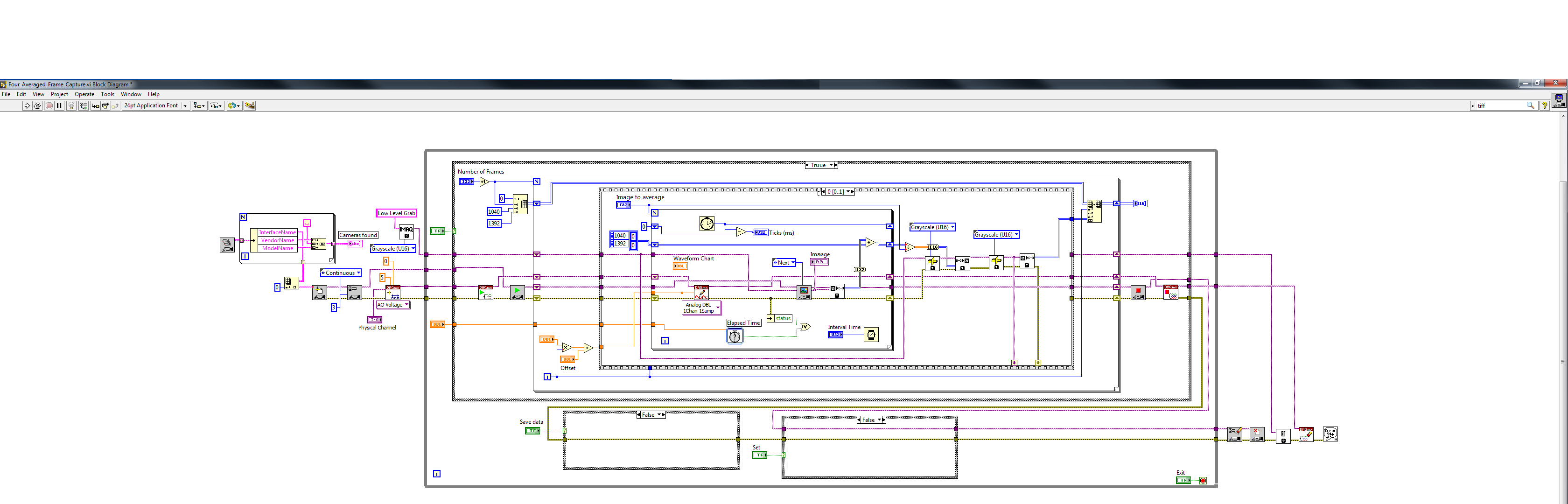Select the Simple Error Handler node
The image size is (1568, 504).
(1330, 434)
